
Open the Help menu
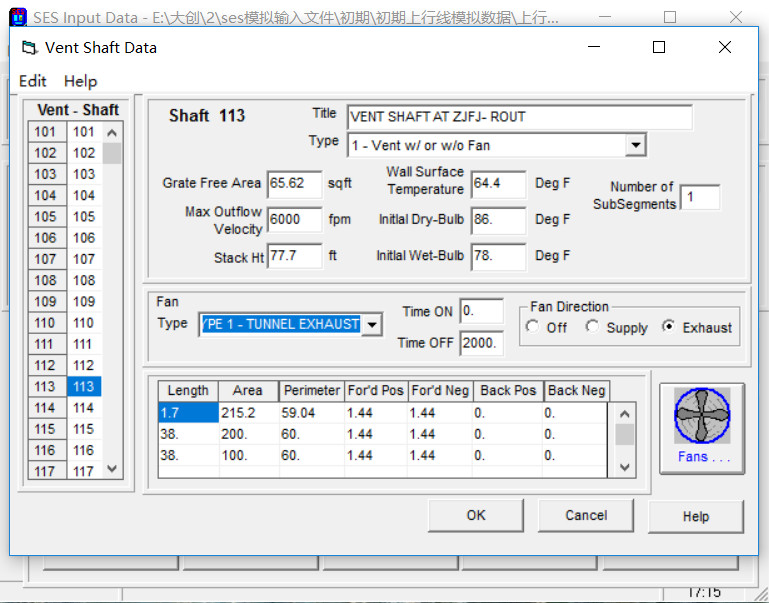[x=80, y=81]
